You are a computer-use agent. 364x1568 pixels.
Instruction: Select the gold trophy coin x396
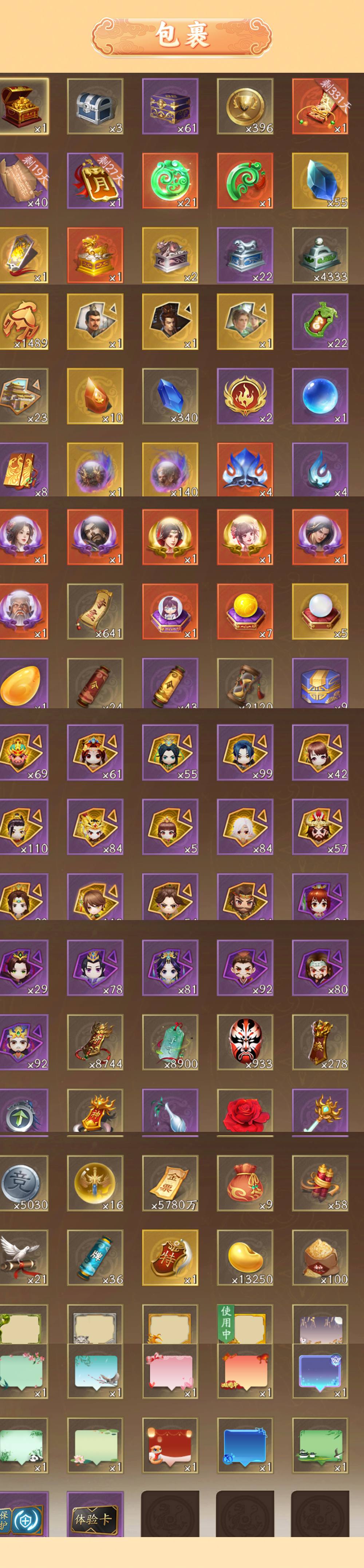(x=245, y=107)
